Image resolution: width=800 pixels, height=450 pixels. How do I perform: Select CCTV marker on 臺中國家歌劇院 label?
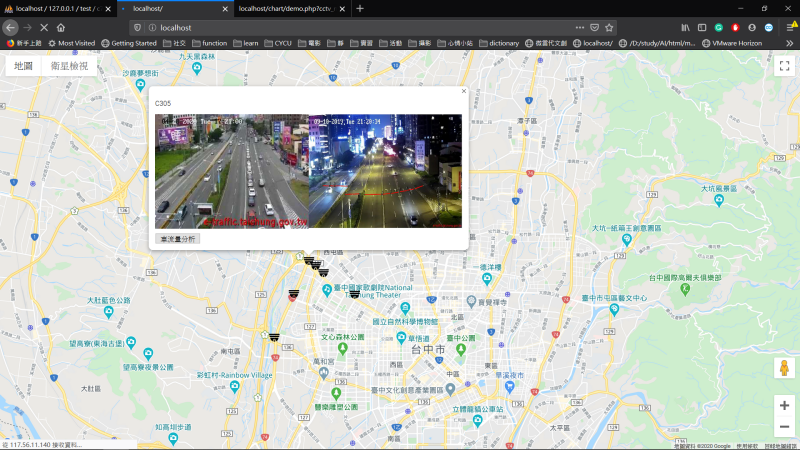click(355, 294)
